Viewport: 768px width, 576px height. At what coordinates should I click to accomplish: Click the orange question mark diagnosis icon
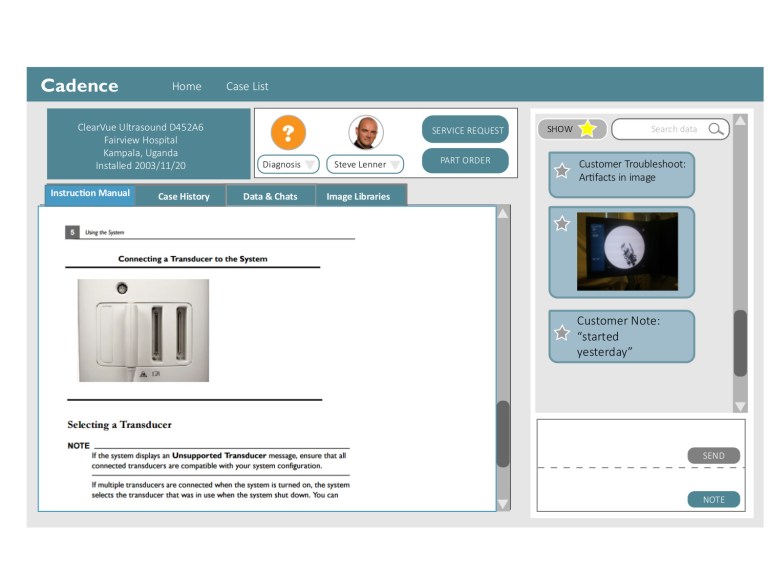[x=288, y=133]
